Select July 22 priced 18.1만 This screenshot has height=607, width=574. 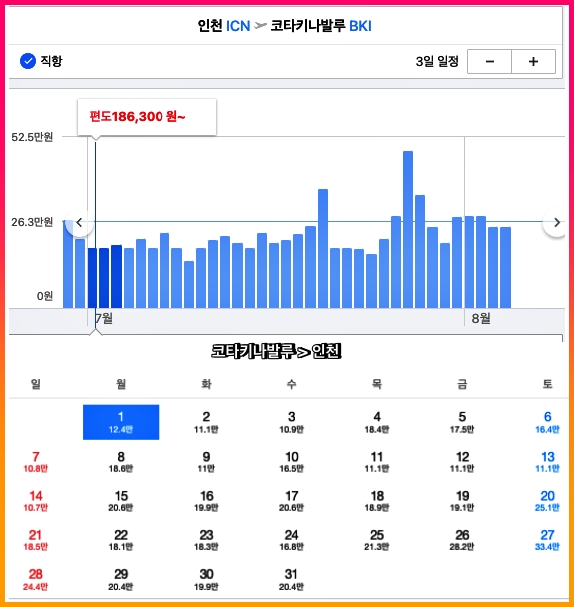tap(121, 540)
